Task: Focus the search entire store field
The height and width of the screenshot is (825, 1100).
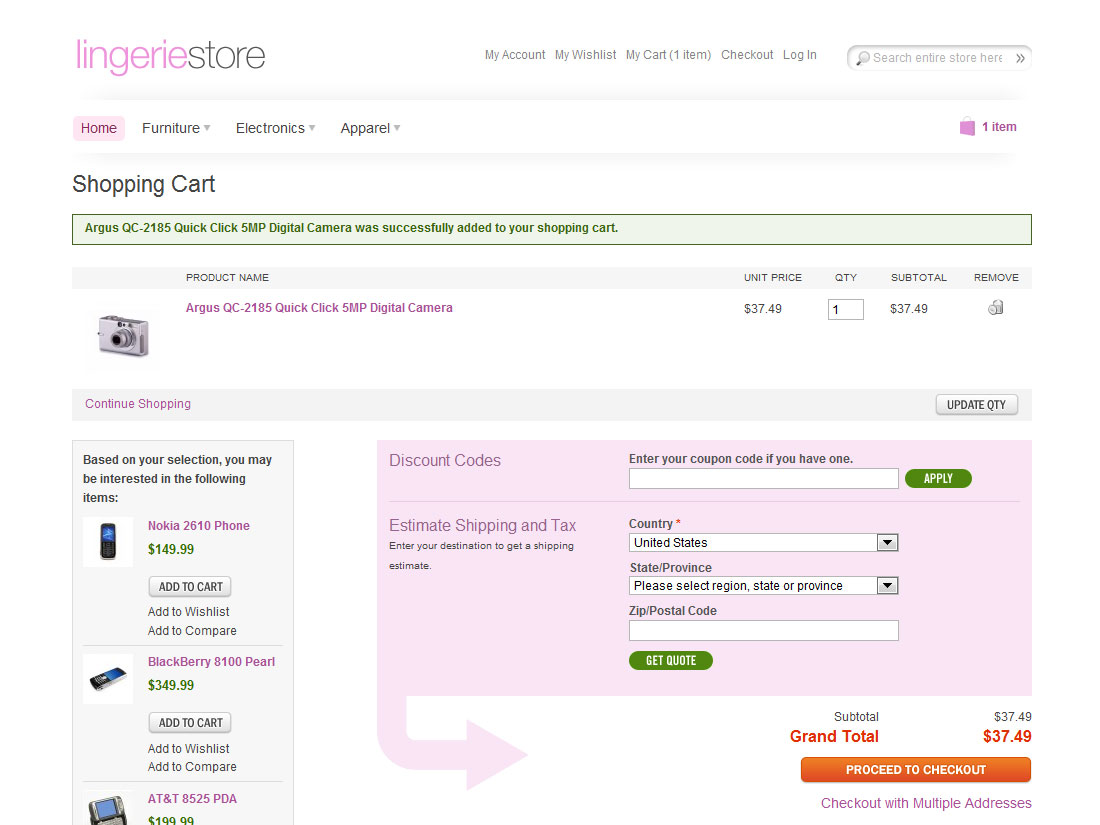Action: 939,58
